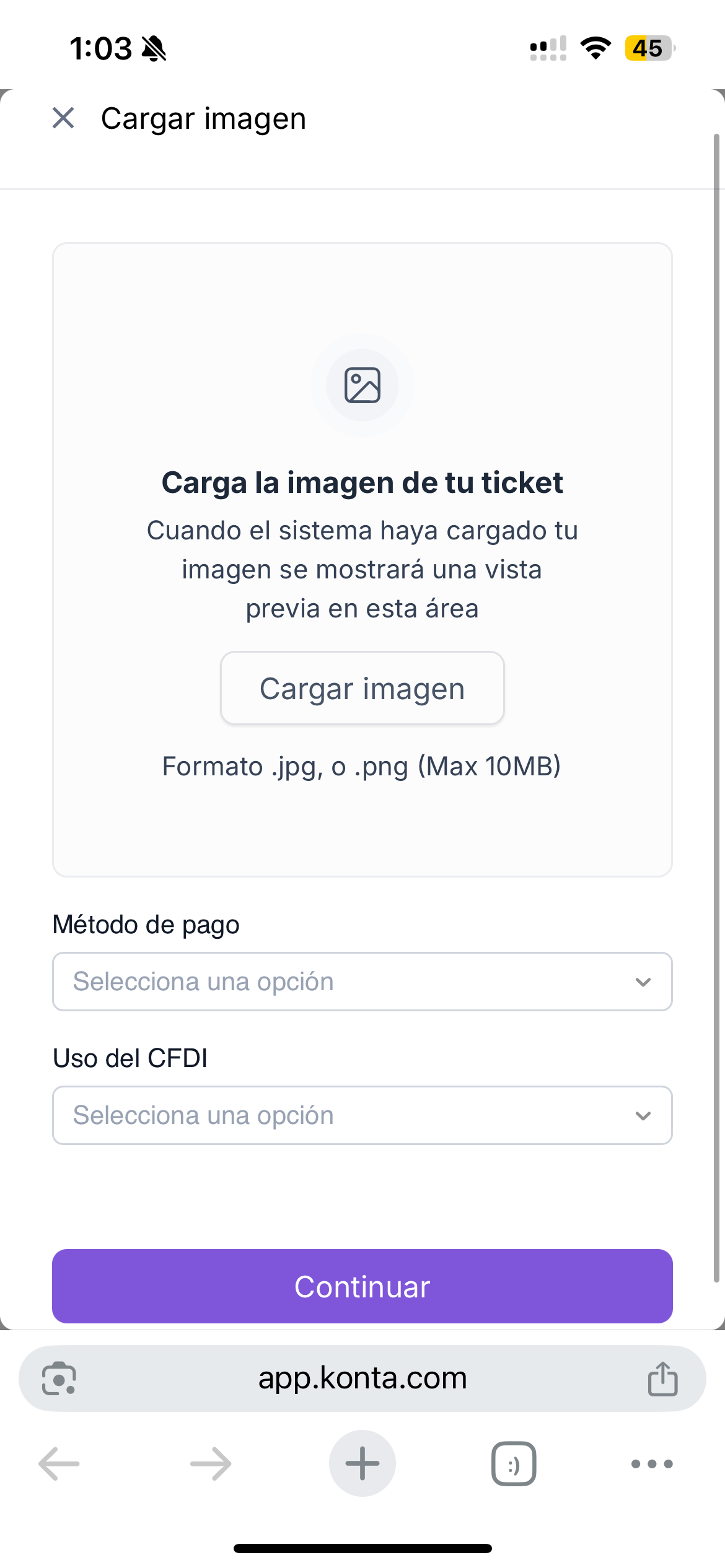Image resolution: width=725 pixels, height=1568 pixels.
Task: Go back with the browser back arrow
Action: point(59,1464)
